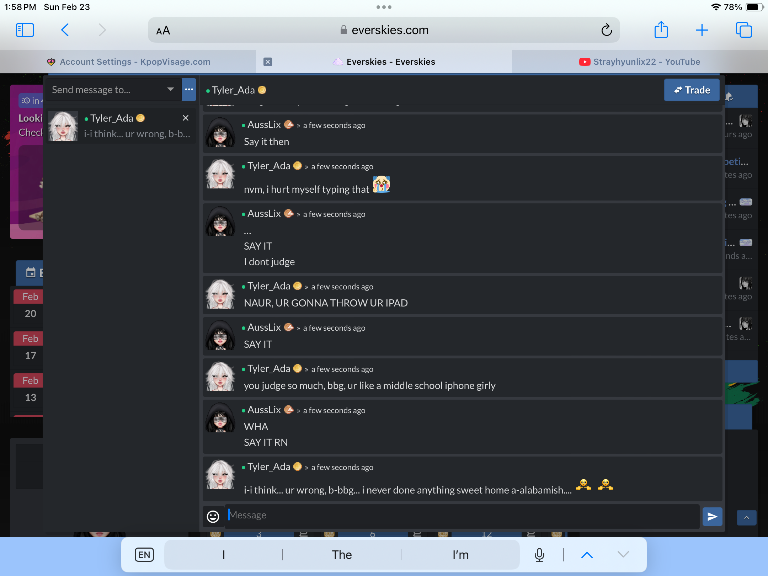Open the Feb 20 calendar entry
768x576 pixels.
click(30, 305)
